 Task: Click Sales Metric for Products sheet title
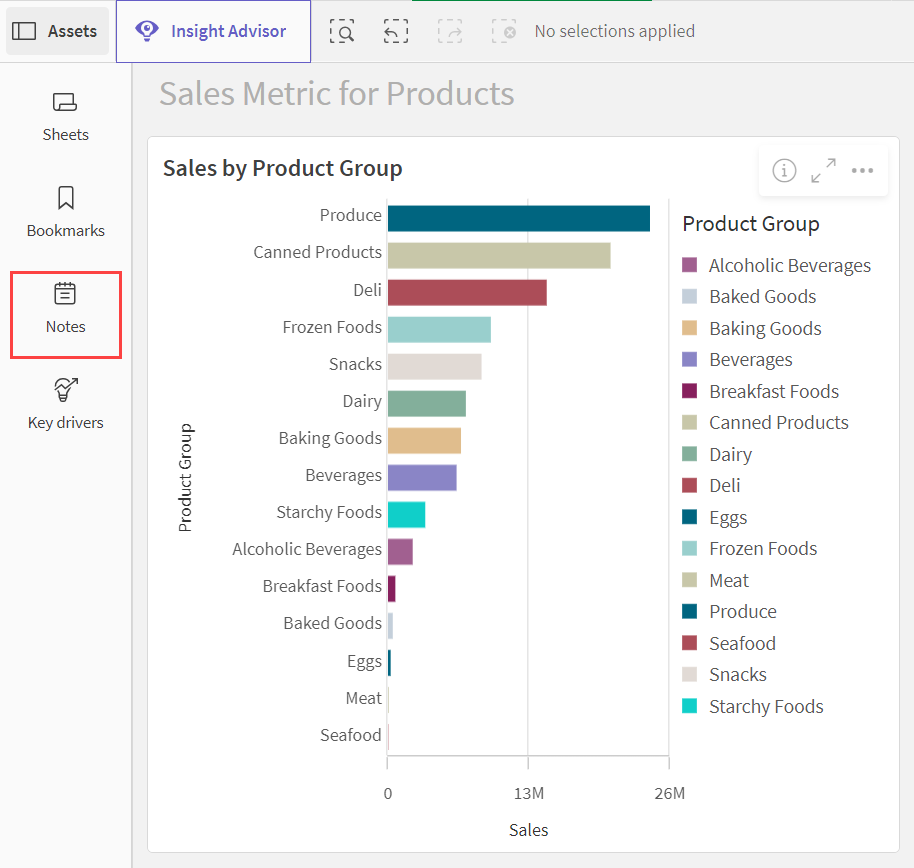(337, 94)
